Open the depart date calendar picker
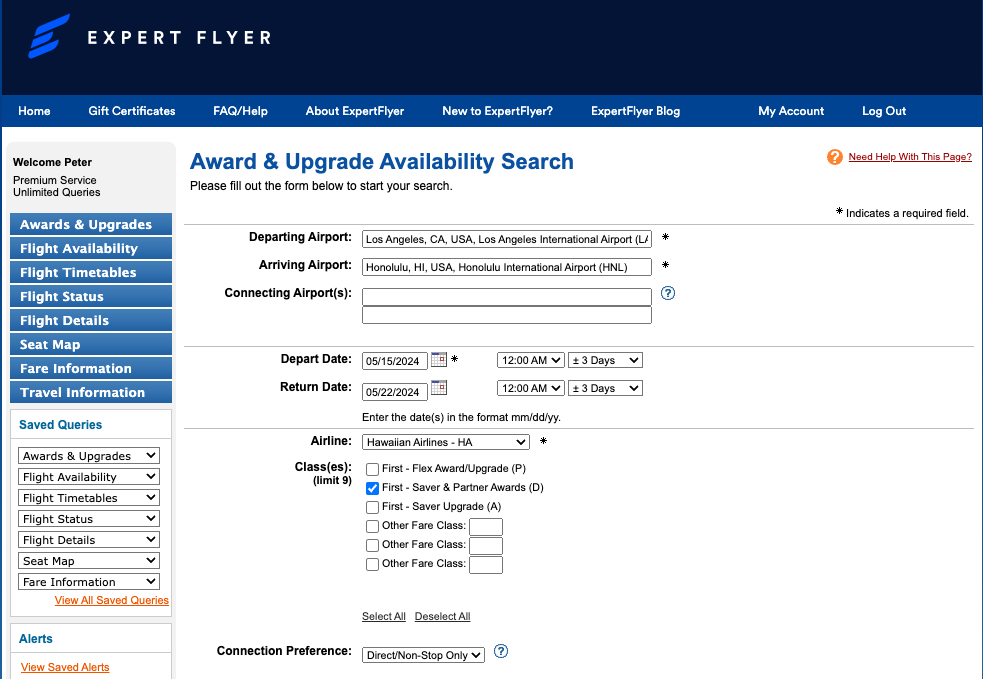Screen dimensions: 983x679 (438, 360)
